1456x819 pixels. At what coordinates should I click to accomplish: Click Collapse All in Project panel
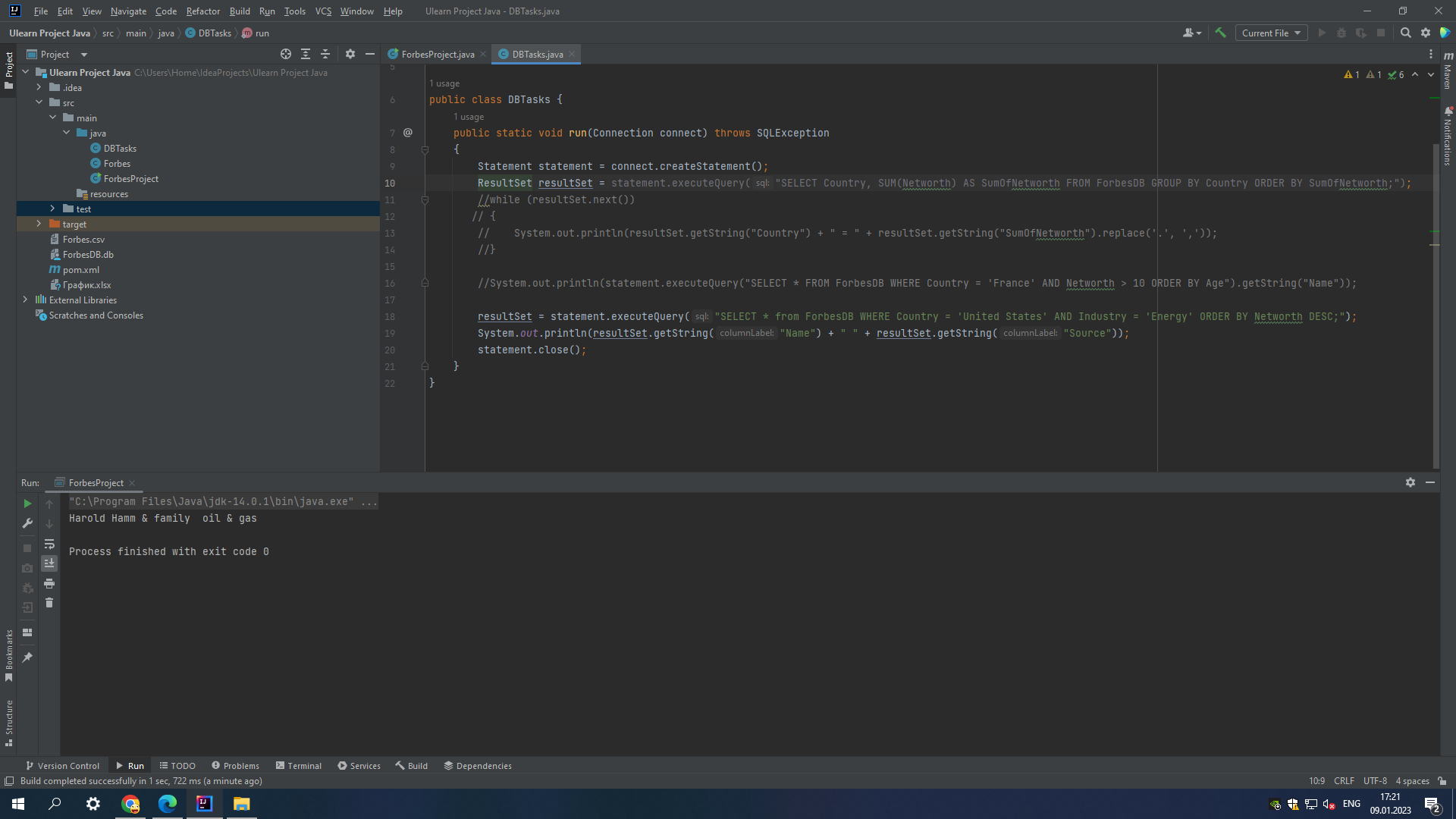(x=325, y=54)
